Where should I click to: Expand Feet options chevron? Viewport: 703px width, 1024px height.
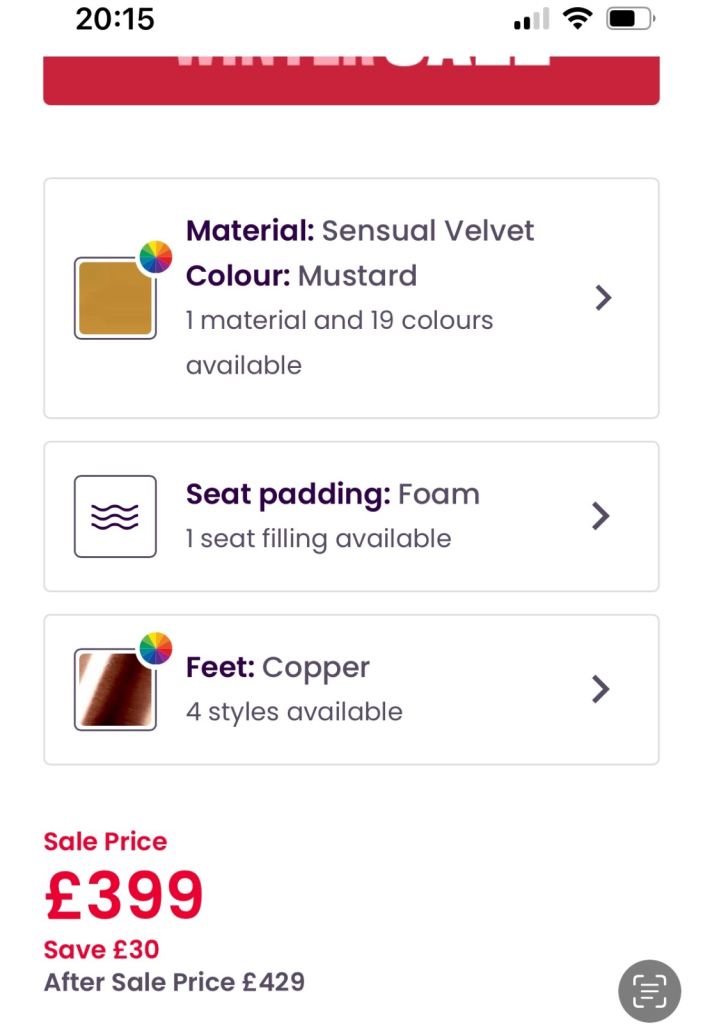pos(600,689)
